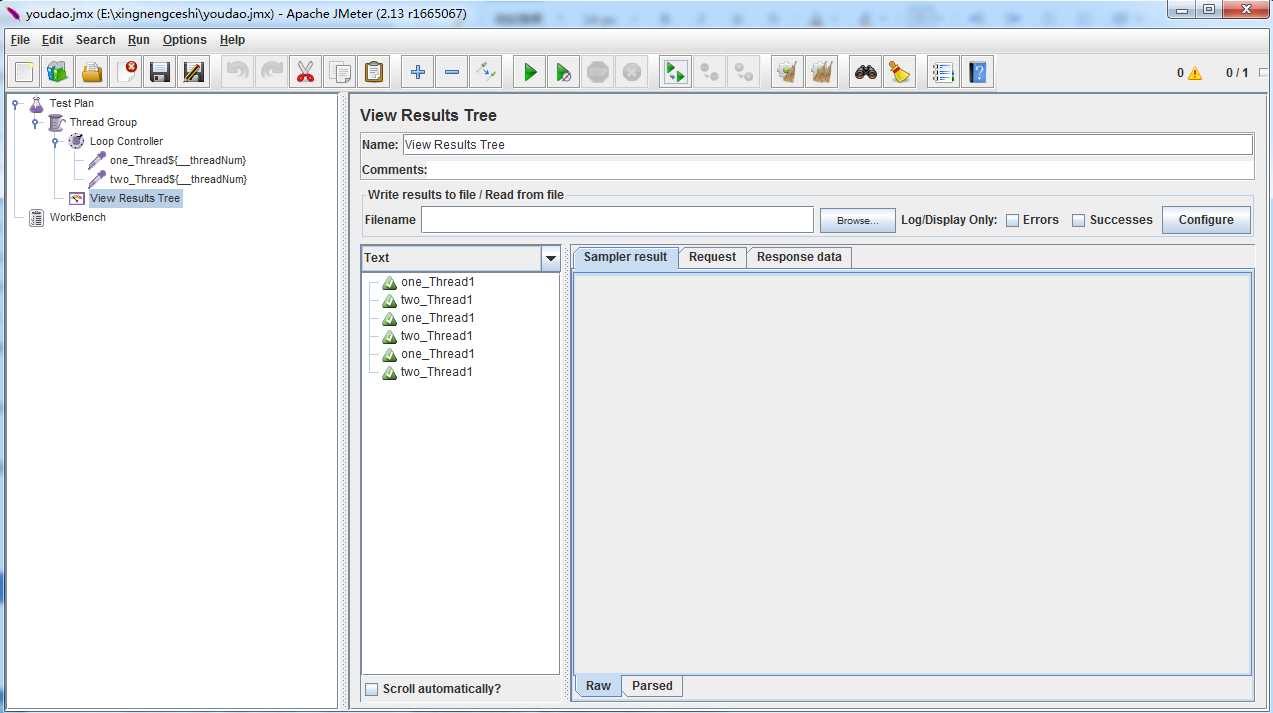Open the Text renderer dropdown

(550, 258)
